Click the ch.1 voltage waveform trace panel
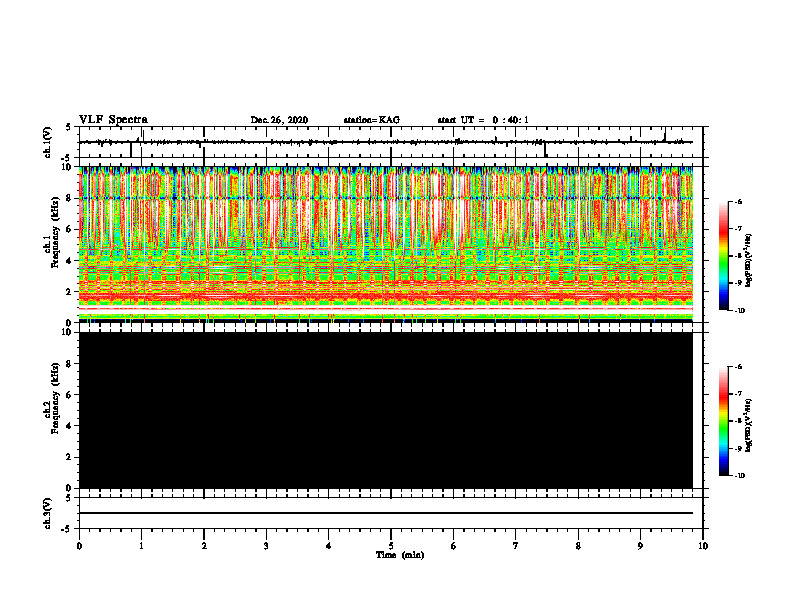The width and height of the screenshot is (792, 612). pos(391,142)
